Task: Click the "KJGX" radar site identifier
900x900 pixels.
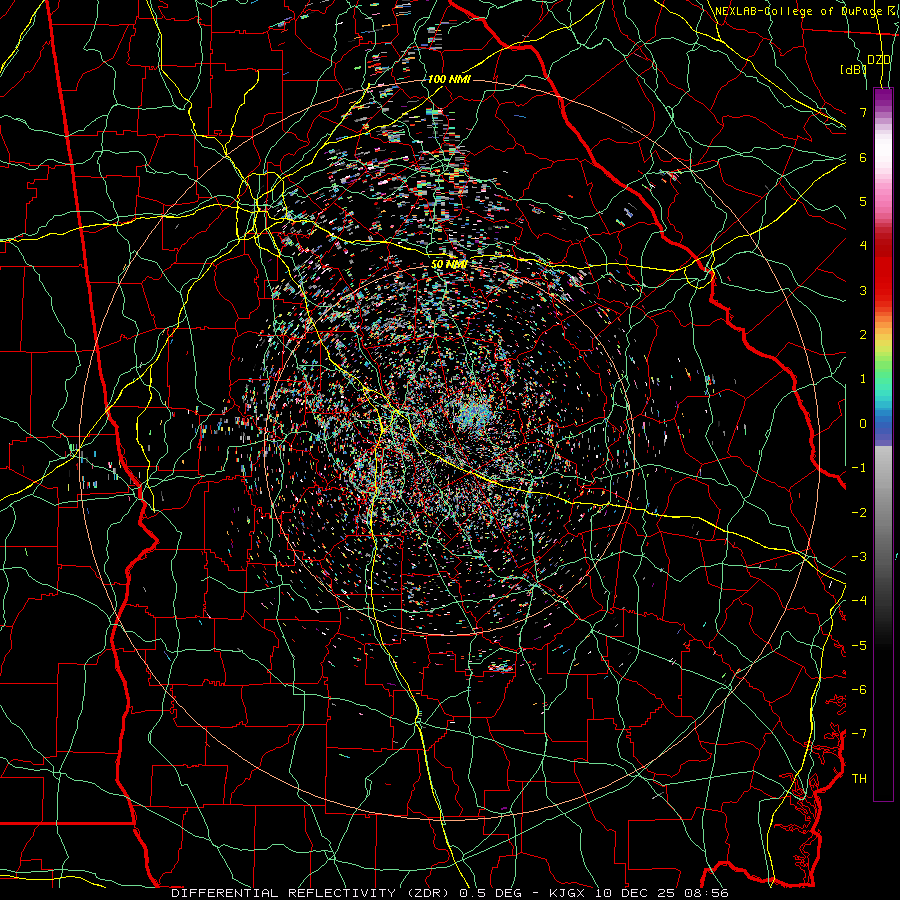Action: (x=569, y=893)
